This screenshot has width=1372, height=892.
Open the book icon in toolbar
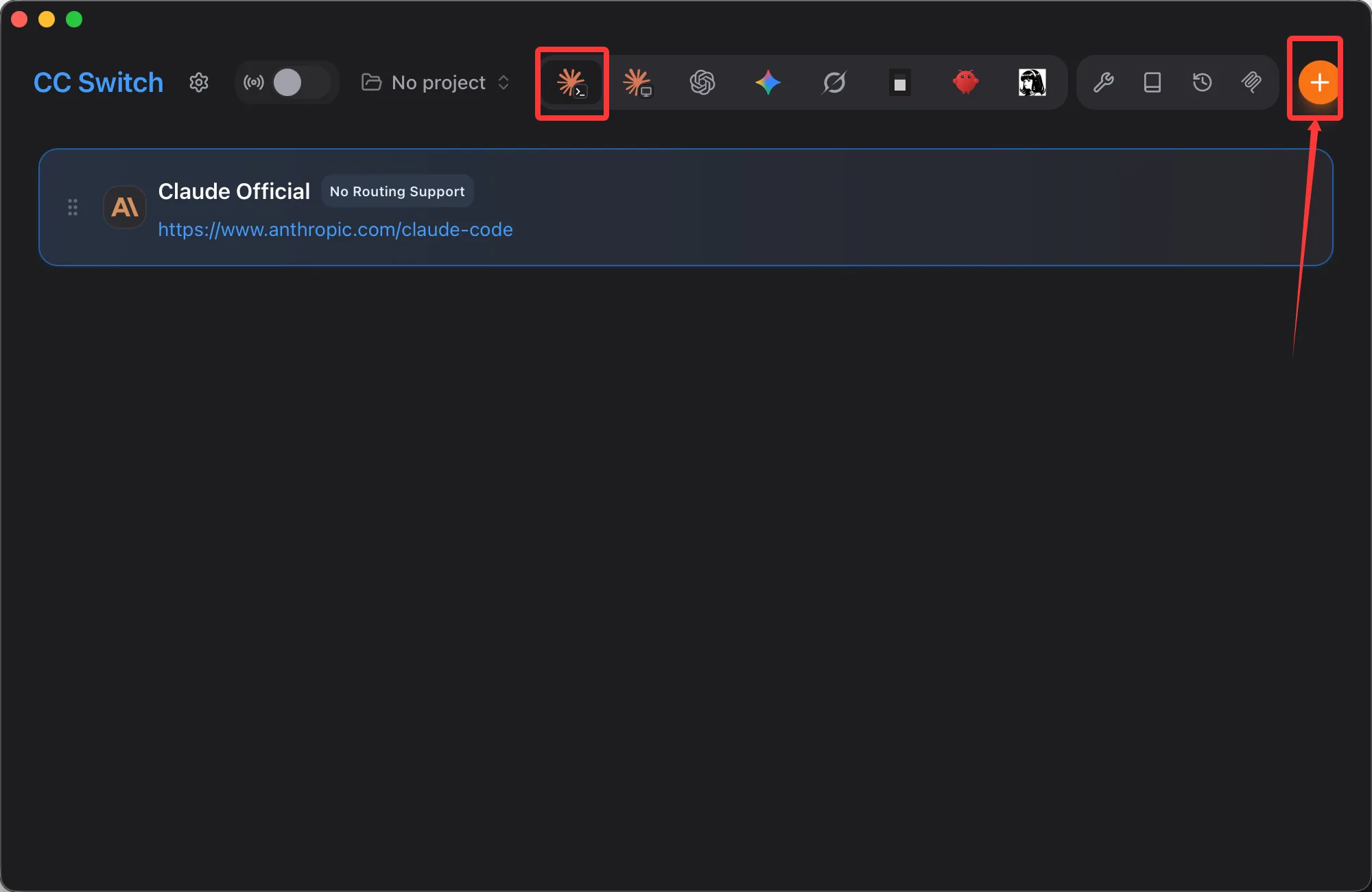[1152, 82]
